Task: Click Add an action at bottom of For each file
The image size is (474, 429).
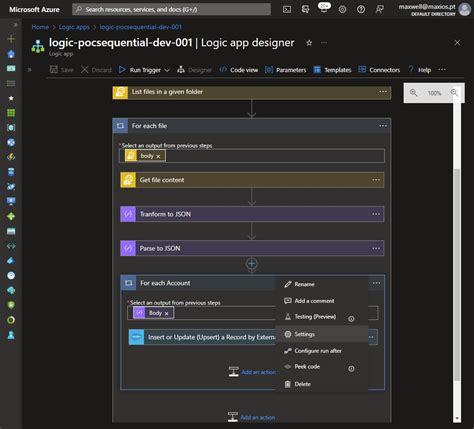Action: click(x=251, y=417)
